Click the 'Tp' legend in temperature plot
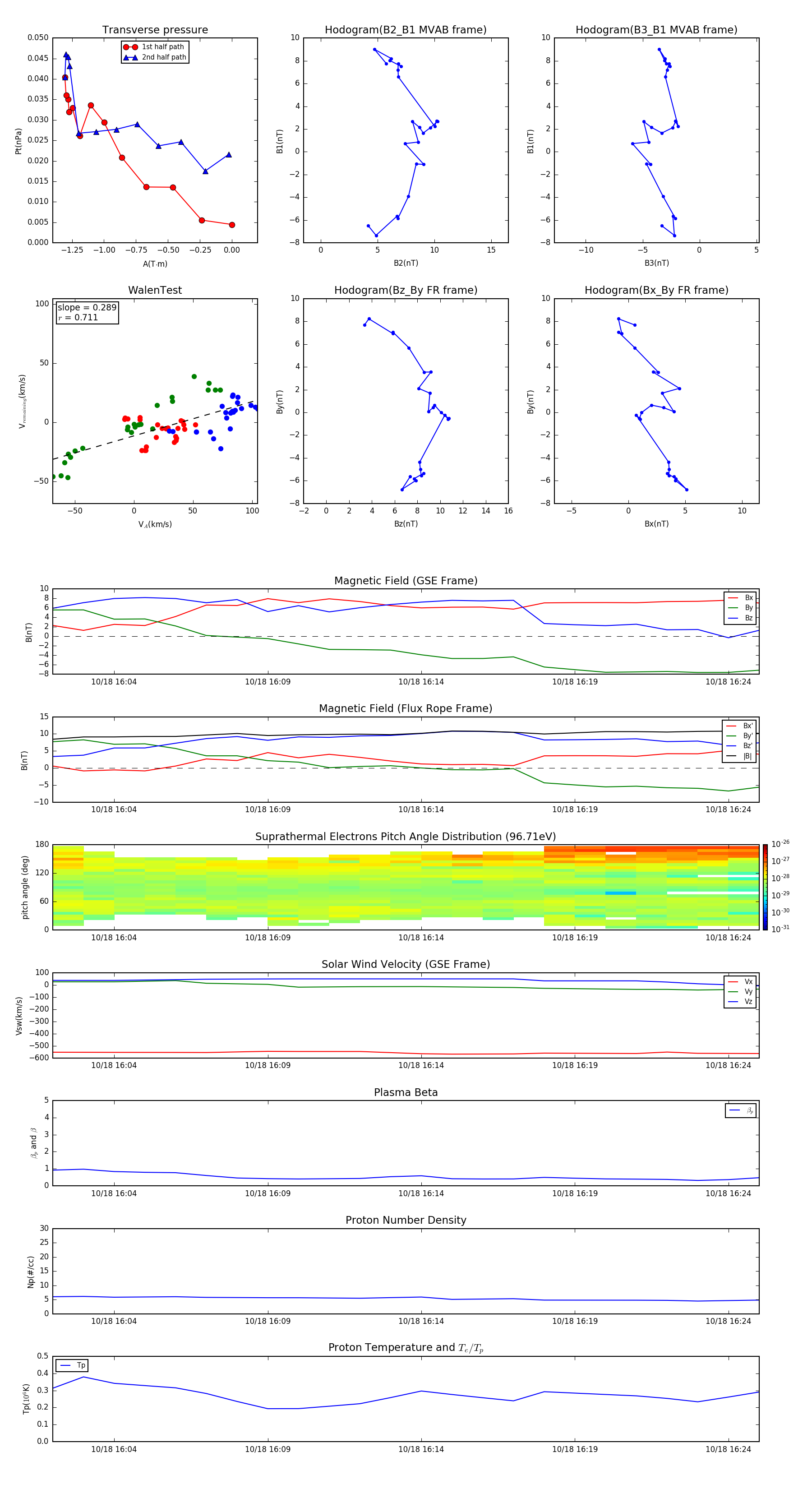This screenshot has width=812, height=1489. [72, 1366]
